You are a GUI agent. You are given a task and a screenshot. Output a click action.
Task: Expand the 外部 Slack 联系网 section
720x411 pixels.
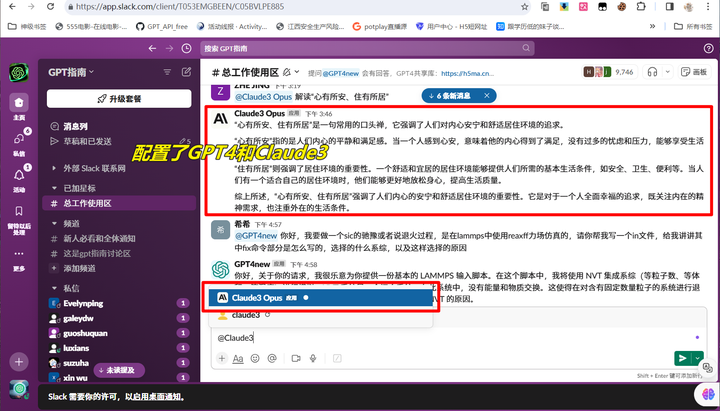[54, 169]
